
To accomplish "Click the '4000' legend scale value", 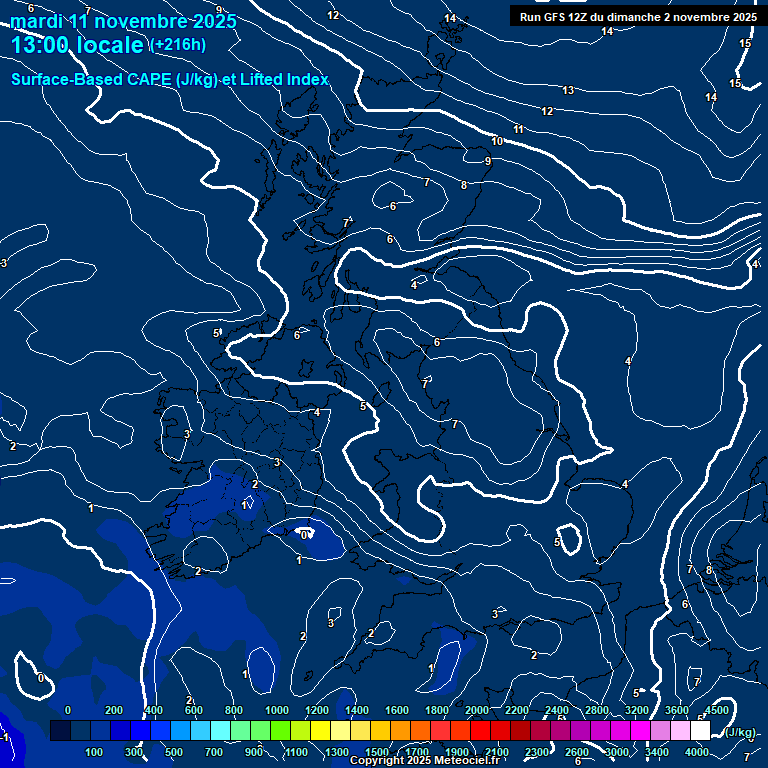I will pos(696,752).
